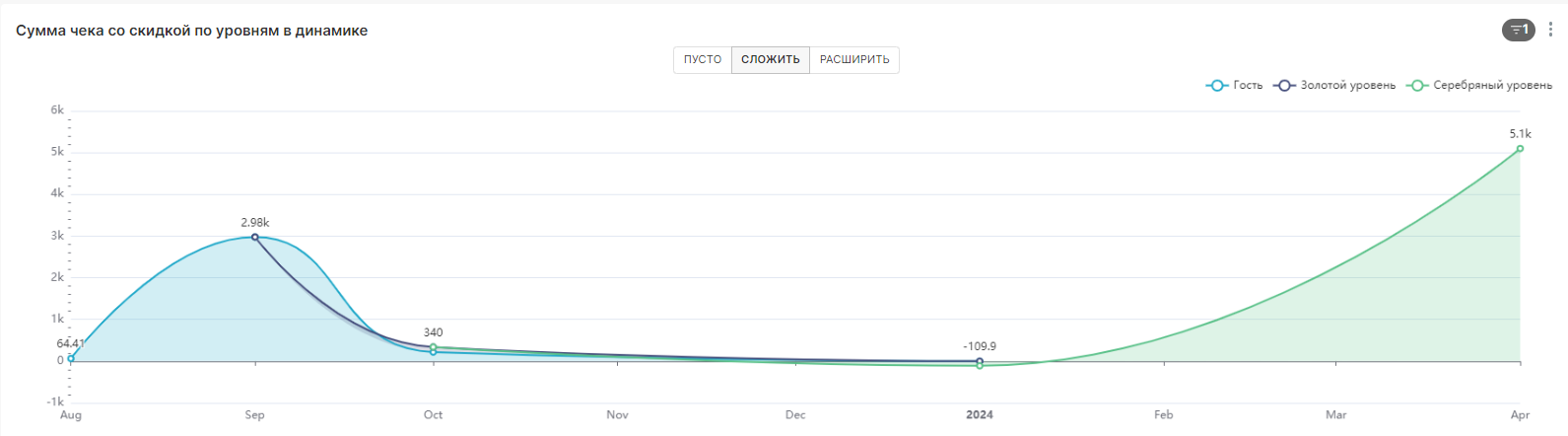Viewport: 1568px width, 436px height.
Task: Open the three-dot chart options menu
Action: (x=1550, y=30)
